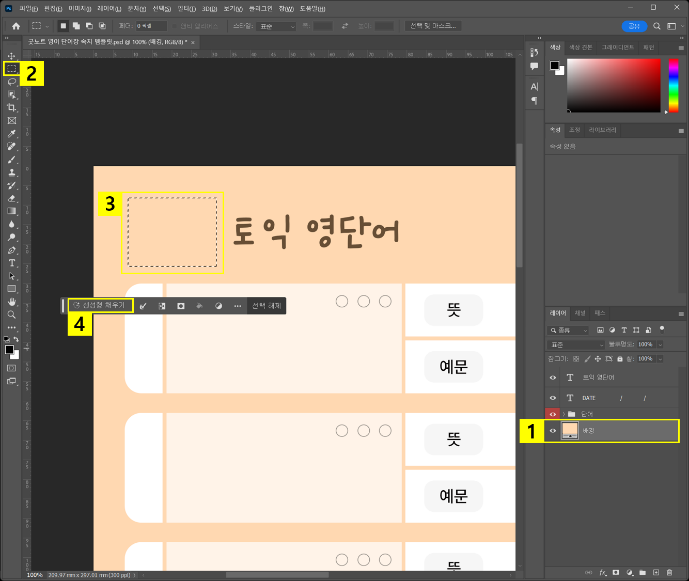This screenshot has width=689, height=581.
Task: Select the Lasso tool
Action: tap(11, 82)
